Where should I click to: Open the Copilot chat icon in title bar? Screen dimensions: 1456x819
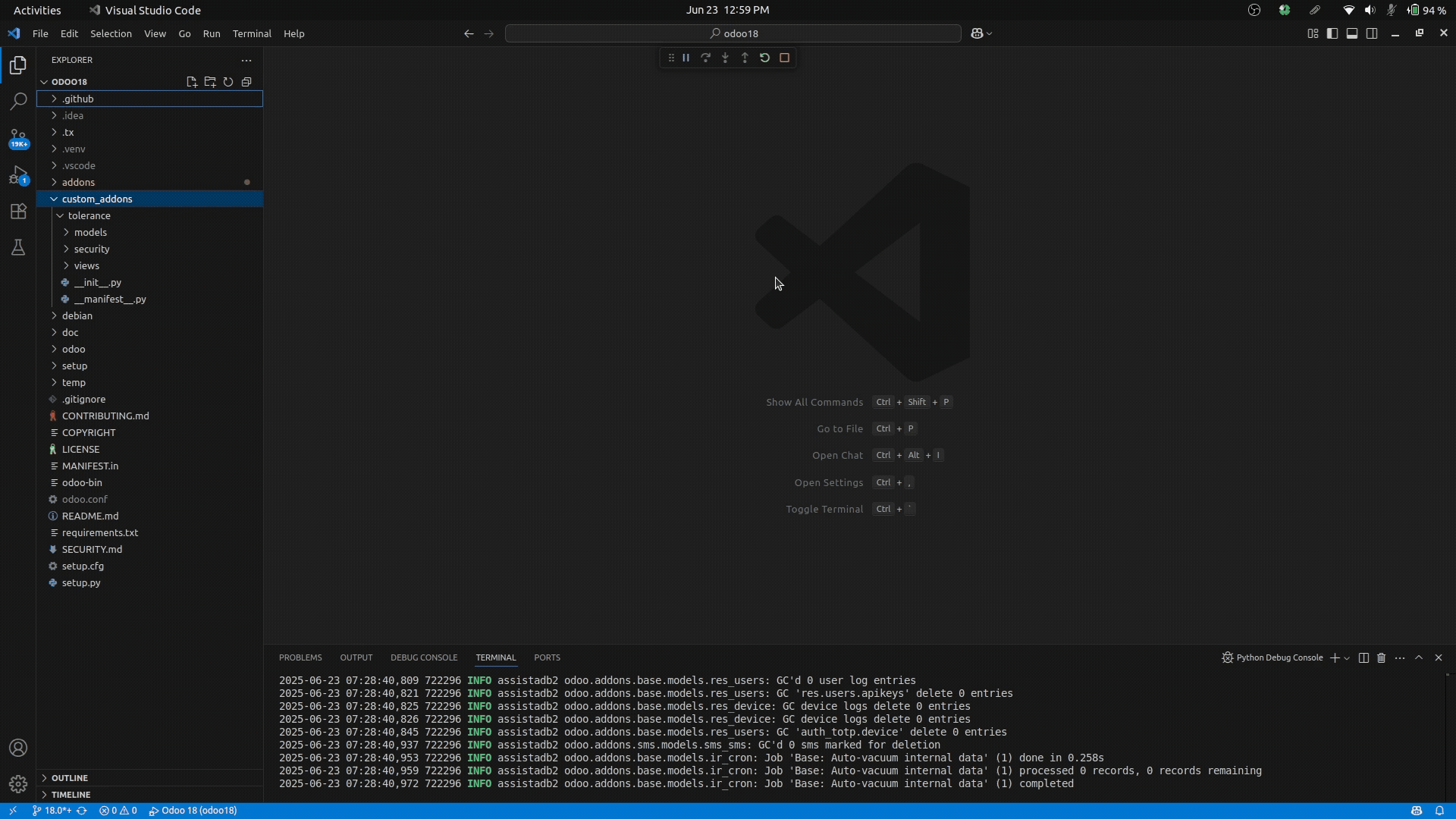(x=977, y=33)
